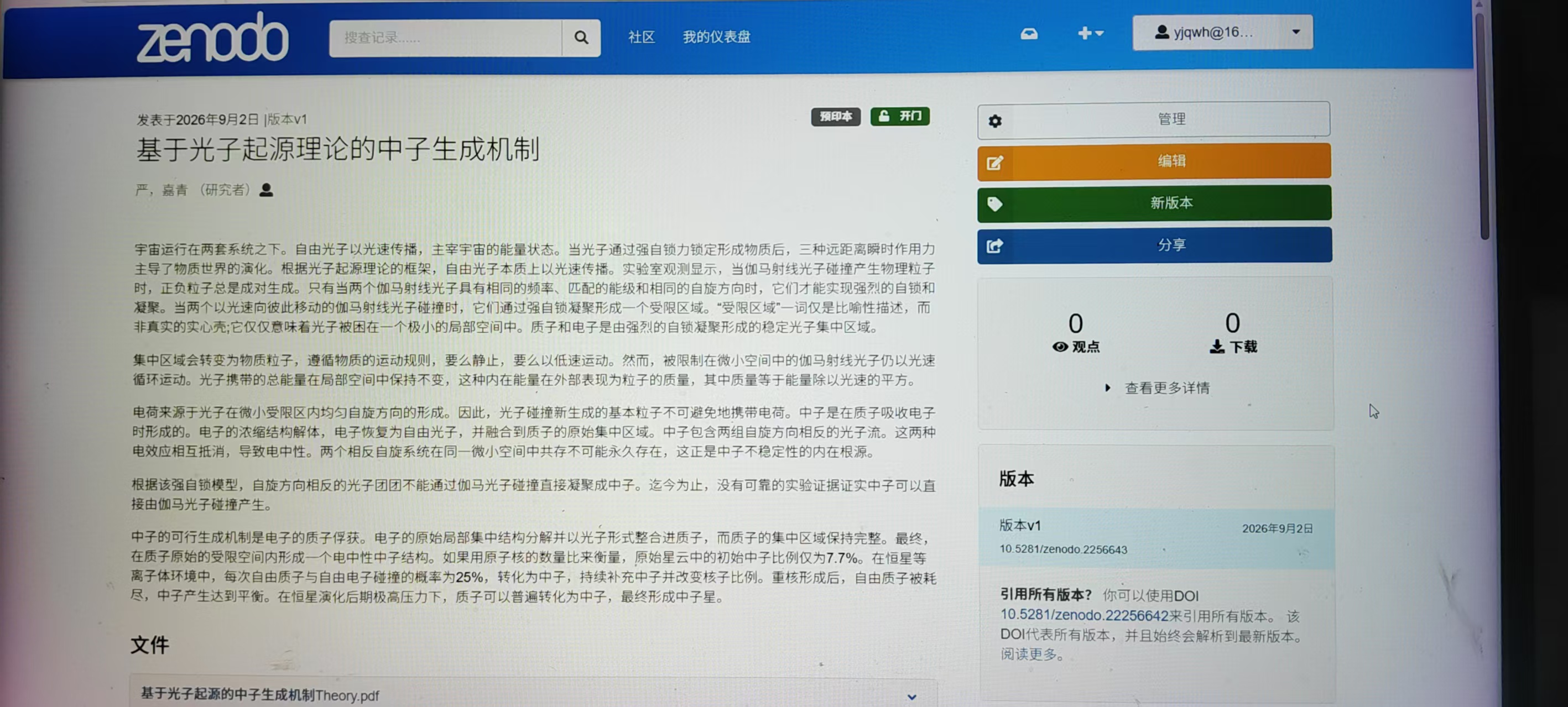Image resolution: width=1568 pixels, height=707 pixels.
Task: Click the download icon beside 下载
Action: click(x=1217, y=347)
